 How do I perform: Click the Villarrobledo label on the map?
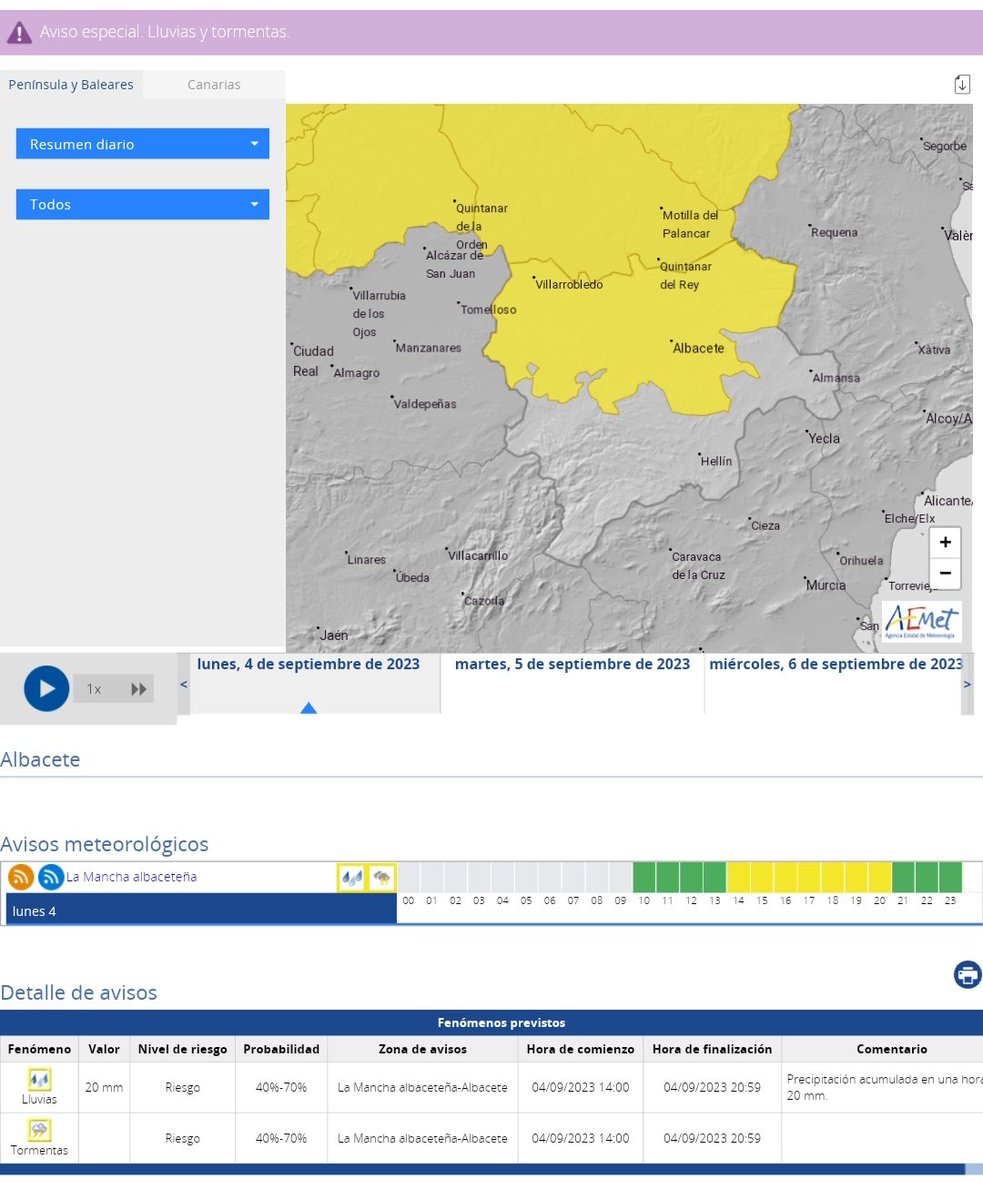pyautogui.click(x=569, y=284)
